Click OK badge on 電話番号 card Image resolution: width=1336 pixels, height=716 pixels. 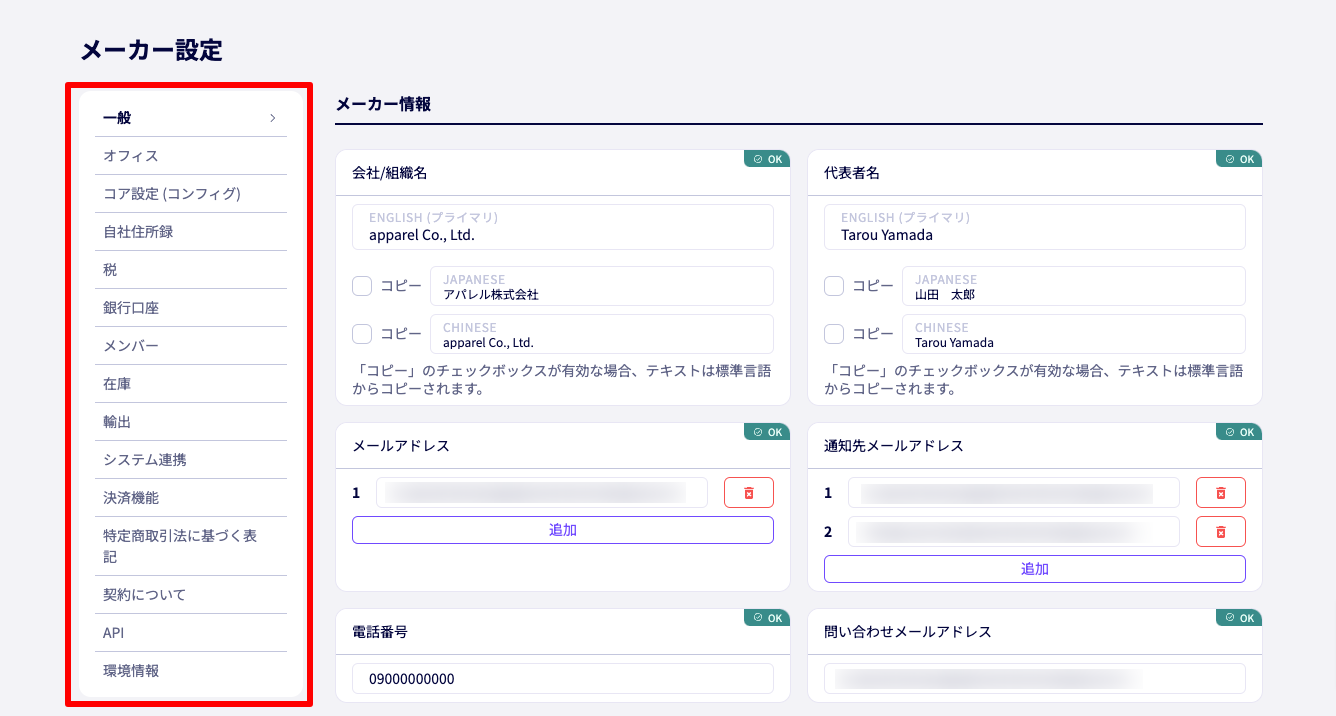click(x=767, y=618)
